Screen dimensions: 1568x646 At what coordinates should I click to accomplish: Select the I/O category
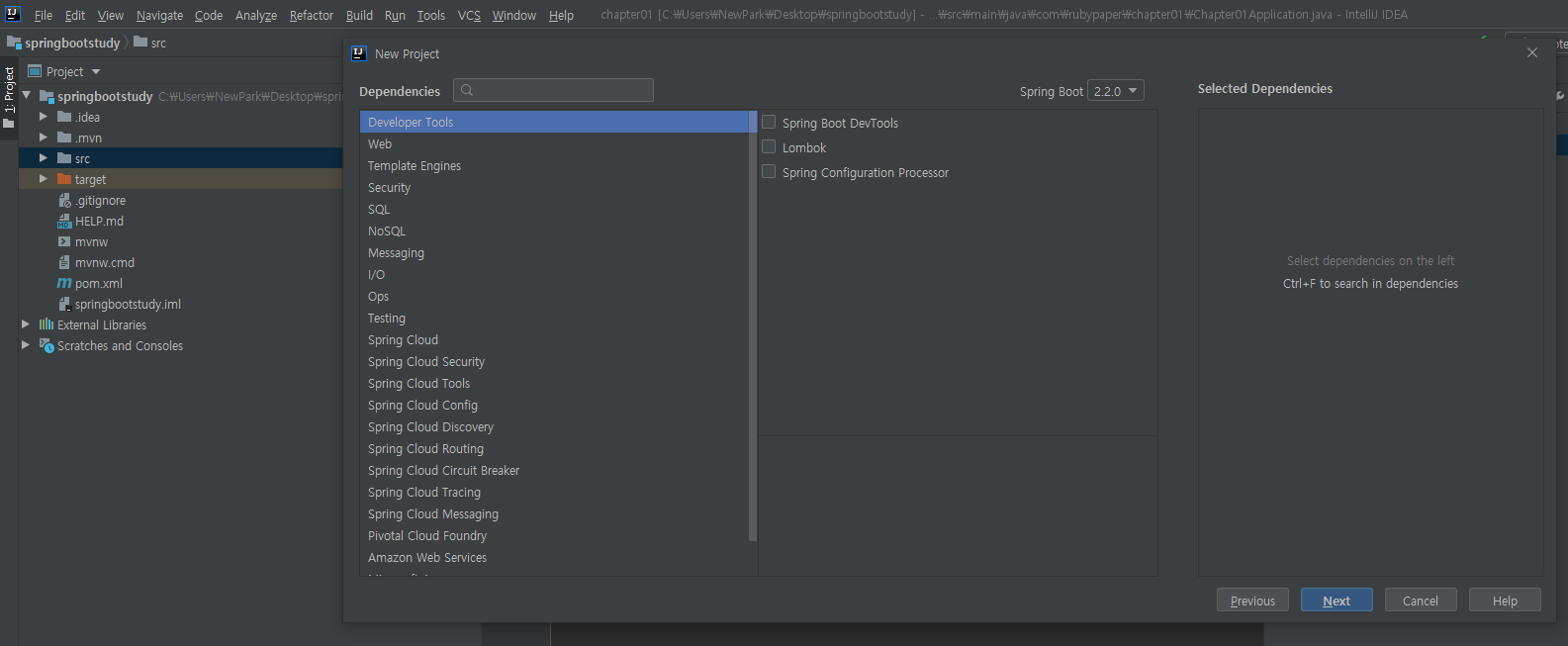coord(555,275)
